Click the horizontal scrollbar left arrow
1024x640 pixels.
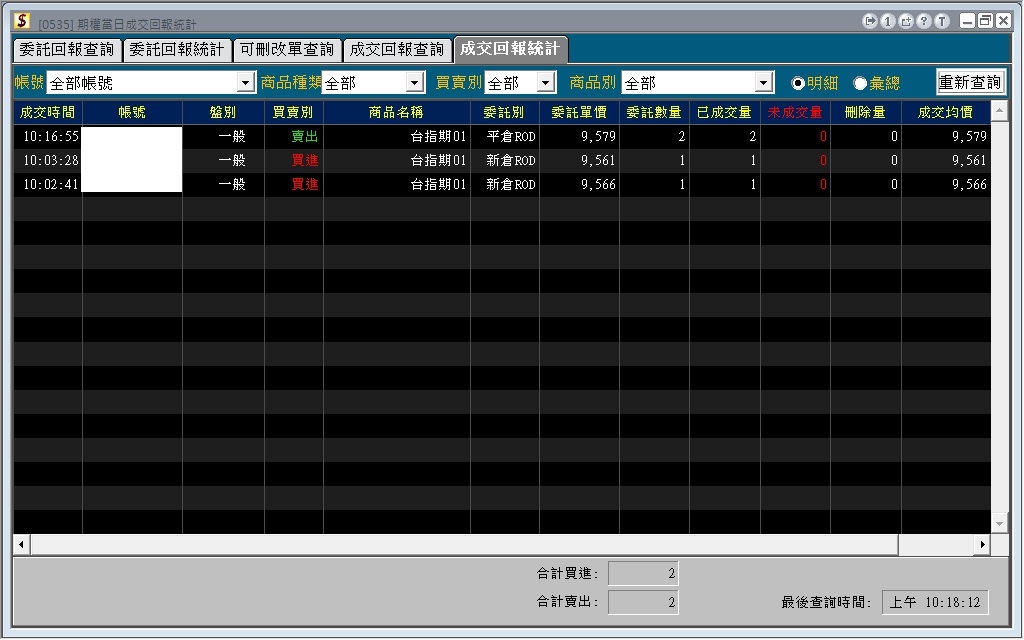(x=22, y=544)
